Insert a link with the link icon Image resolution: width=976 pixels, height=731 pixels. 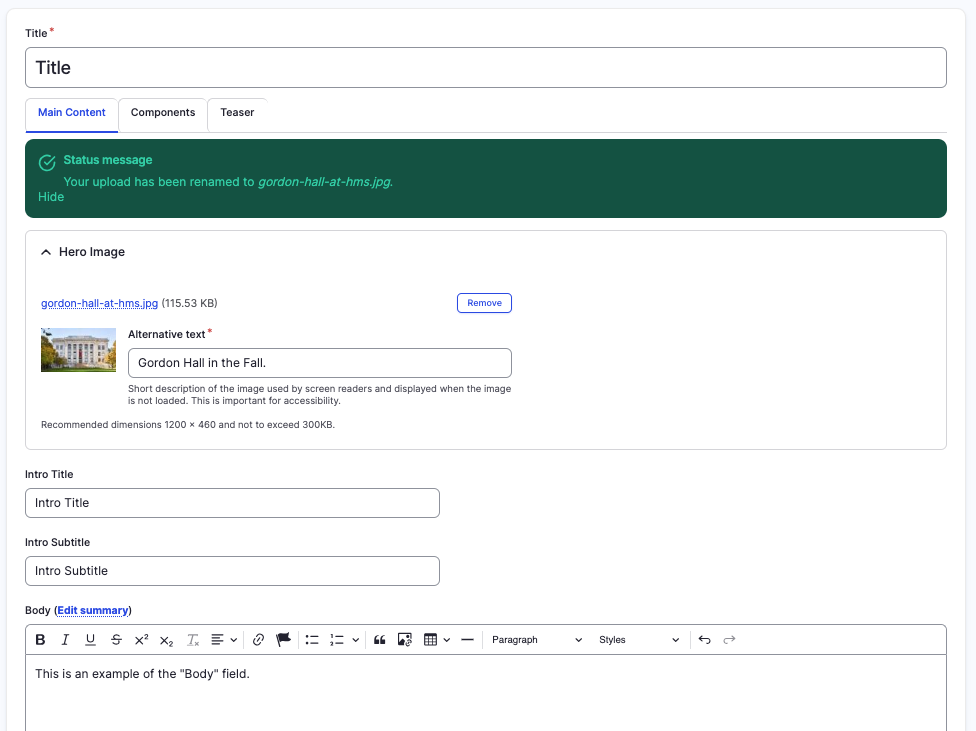258,640
